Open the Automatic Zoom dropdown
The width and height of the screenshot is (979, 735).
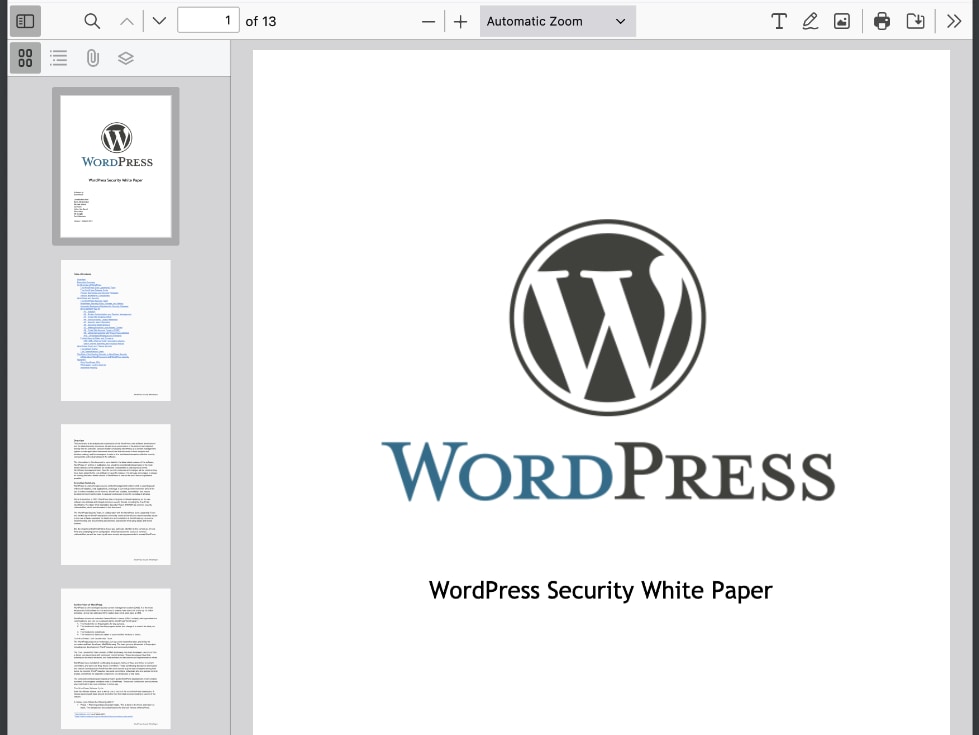(x=558, y=21)
